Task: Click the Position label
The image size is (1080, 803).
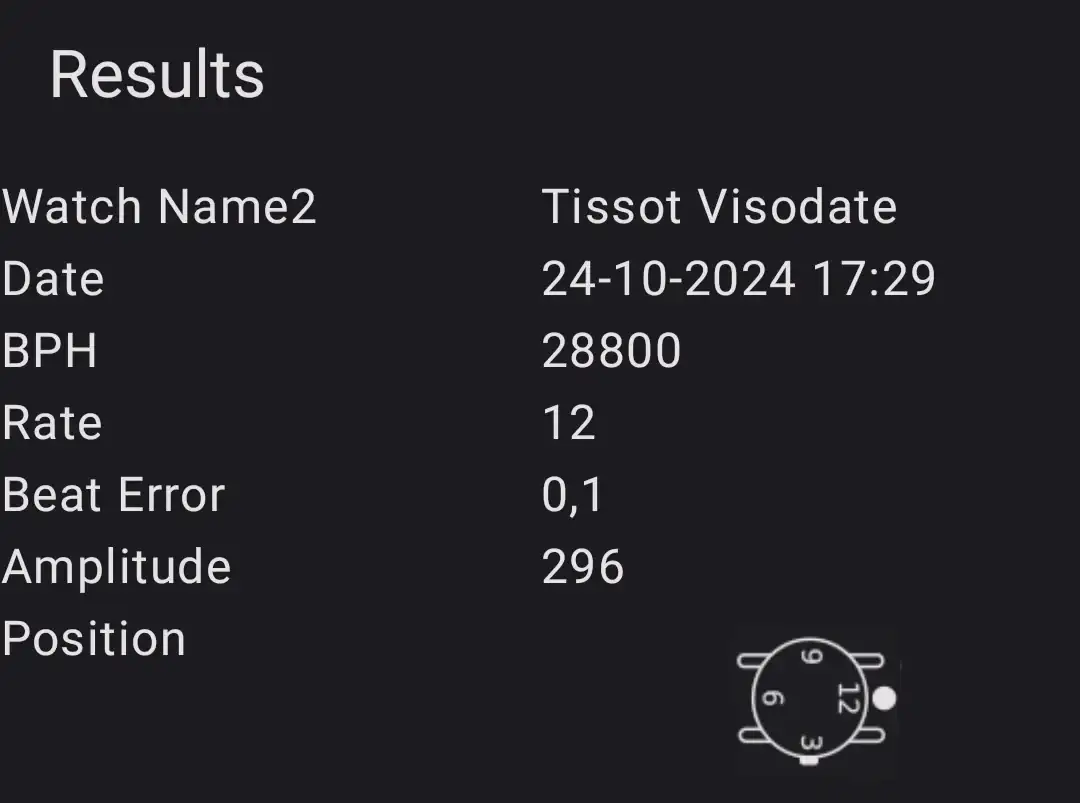Action: pos(94,638)
